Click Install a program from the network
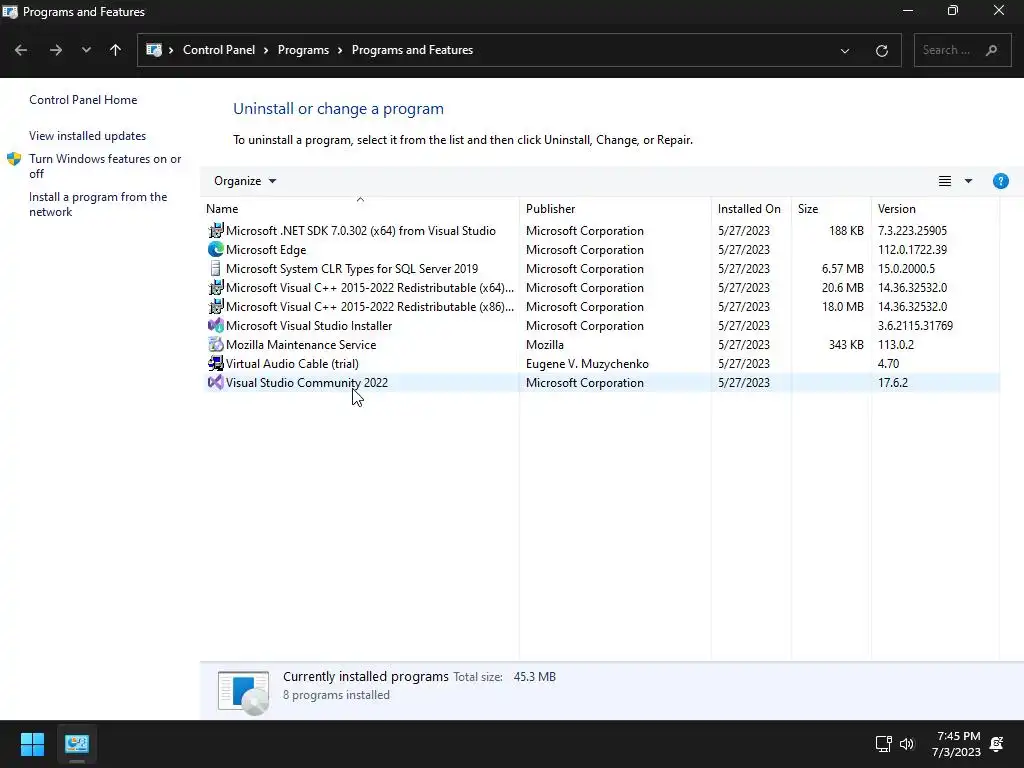The height and width of the screenshot is (768, 1024). point(98,204)
